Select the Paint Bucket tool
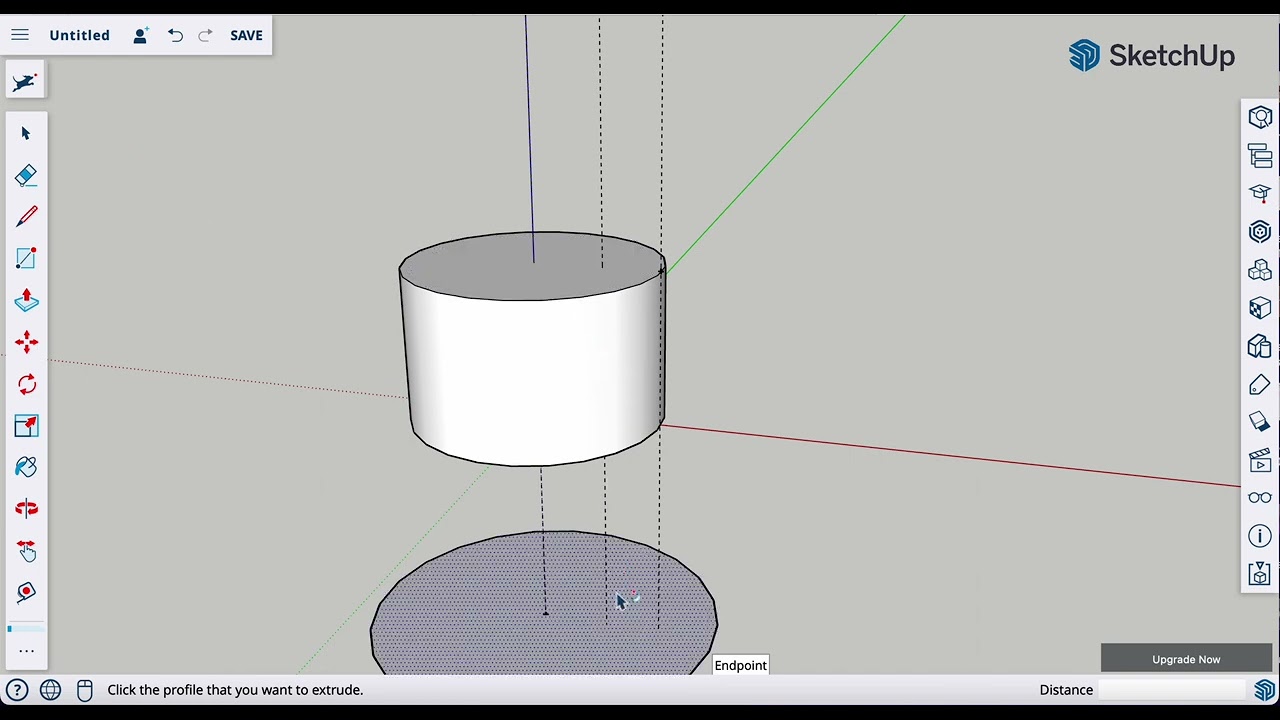This screenshot has height=720, width=1280. (26, 467)
